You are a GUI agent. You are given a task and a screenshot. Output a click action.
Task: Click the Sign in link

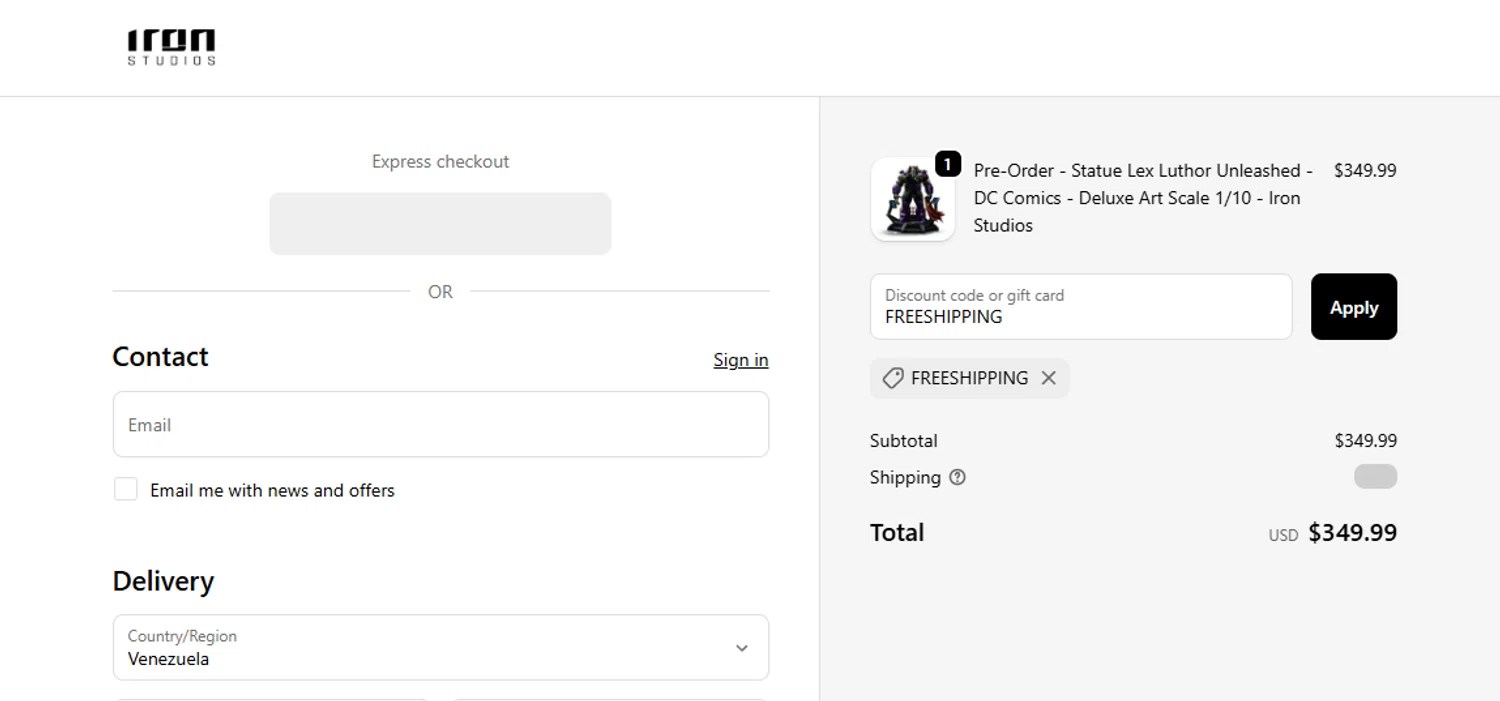(740, 360)
